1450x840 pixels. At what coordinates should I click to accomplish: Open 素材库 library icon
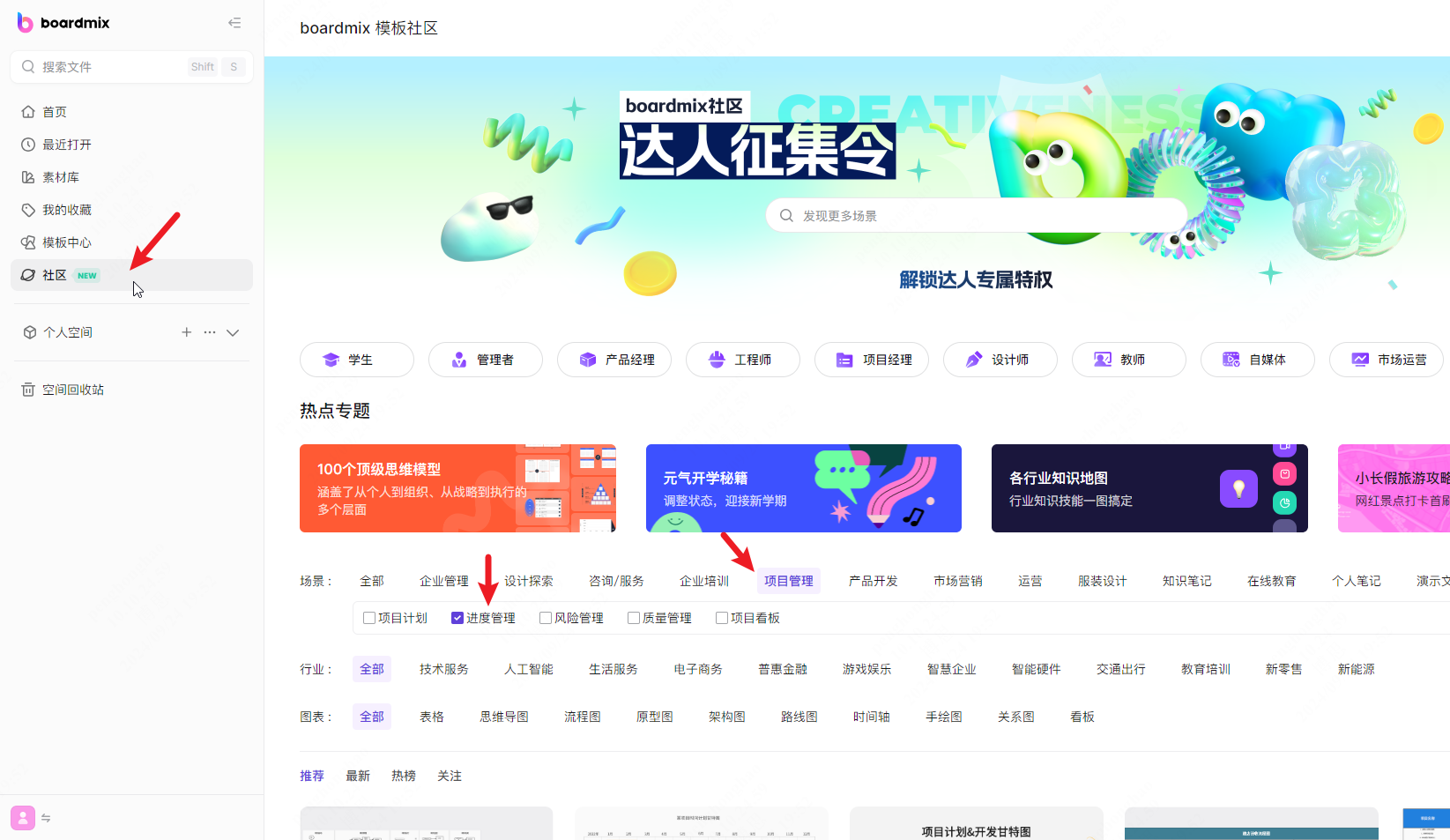[28, 177]
